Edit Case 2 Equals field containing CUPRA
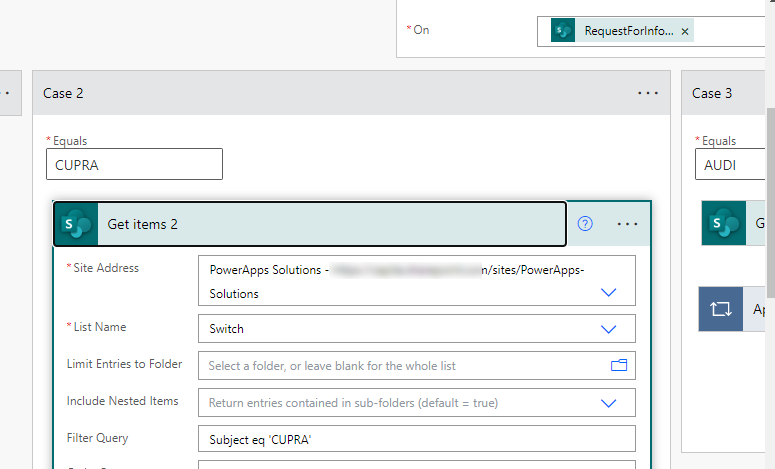Screen dimensions: 775x469 (x=134, y=164)
